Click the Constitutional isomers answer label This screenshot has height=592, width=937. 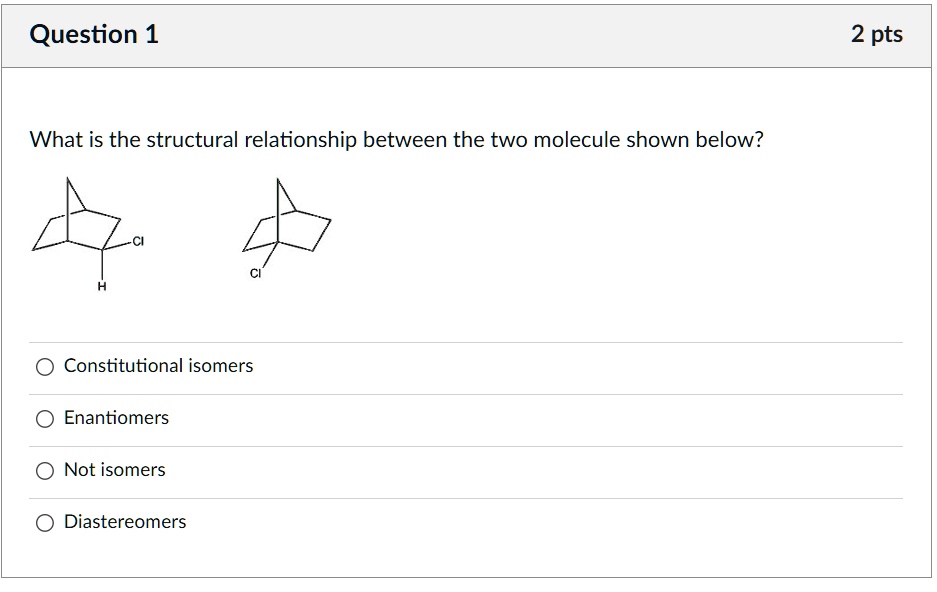[x=157, y=366]
